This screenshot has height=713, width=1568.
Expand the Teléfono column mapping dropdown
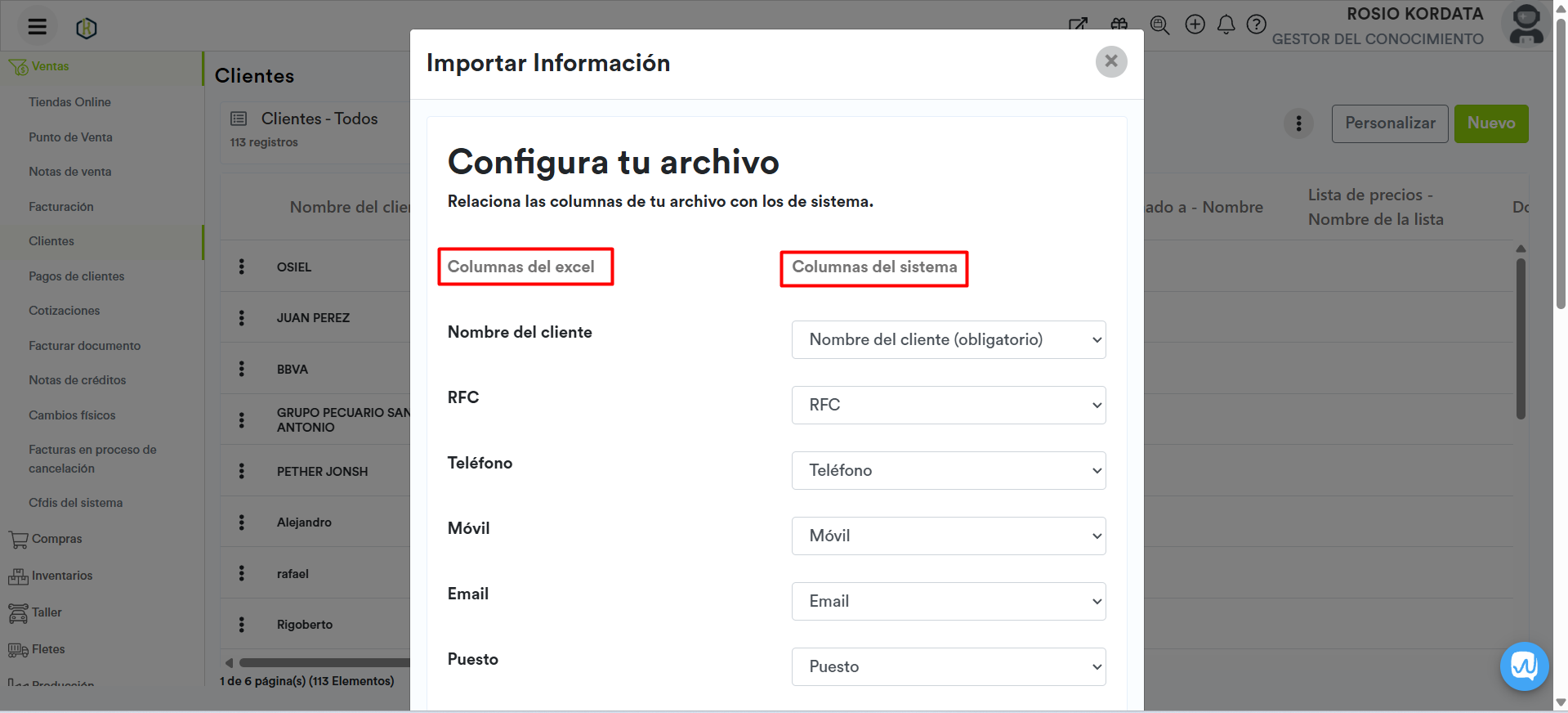(948, 470)
